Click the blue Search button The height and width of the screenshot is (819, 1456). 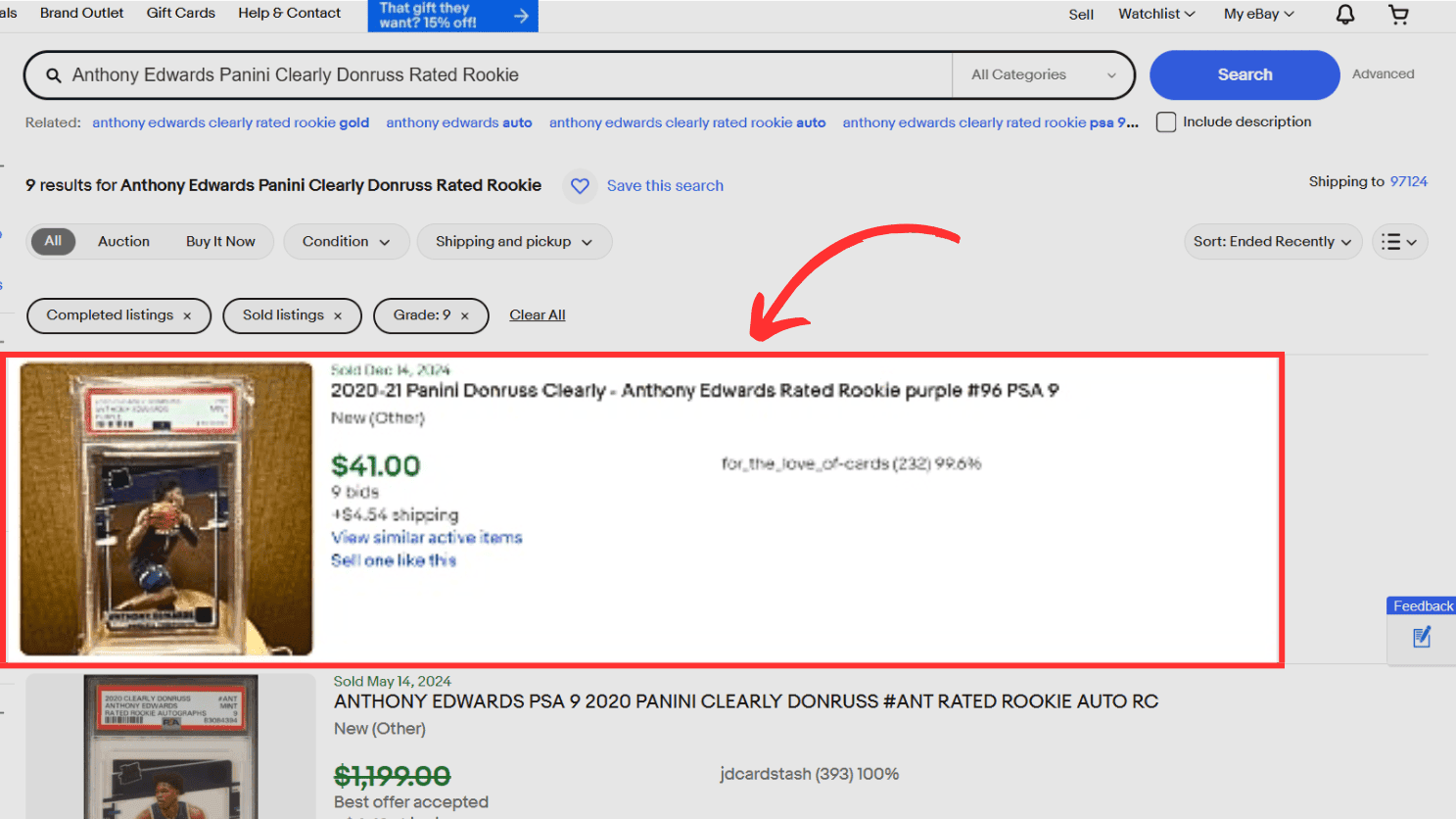pos(1245,75)
